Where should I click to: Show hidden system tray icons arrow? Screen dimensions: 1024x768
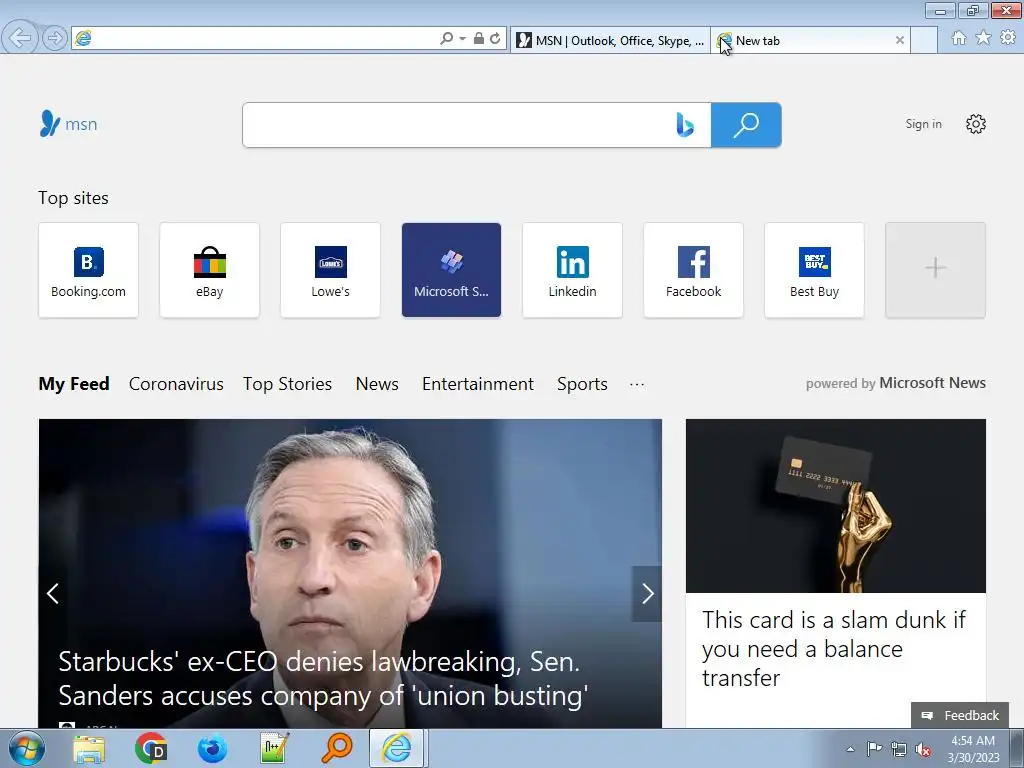[x=850, y=749]
